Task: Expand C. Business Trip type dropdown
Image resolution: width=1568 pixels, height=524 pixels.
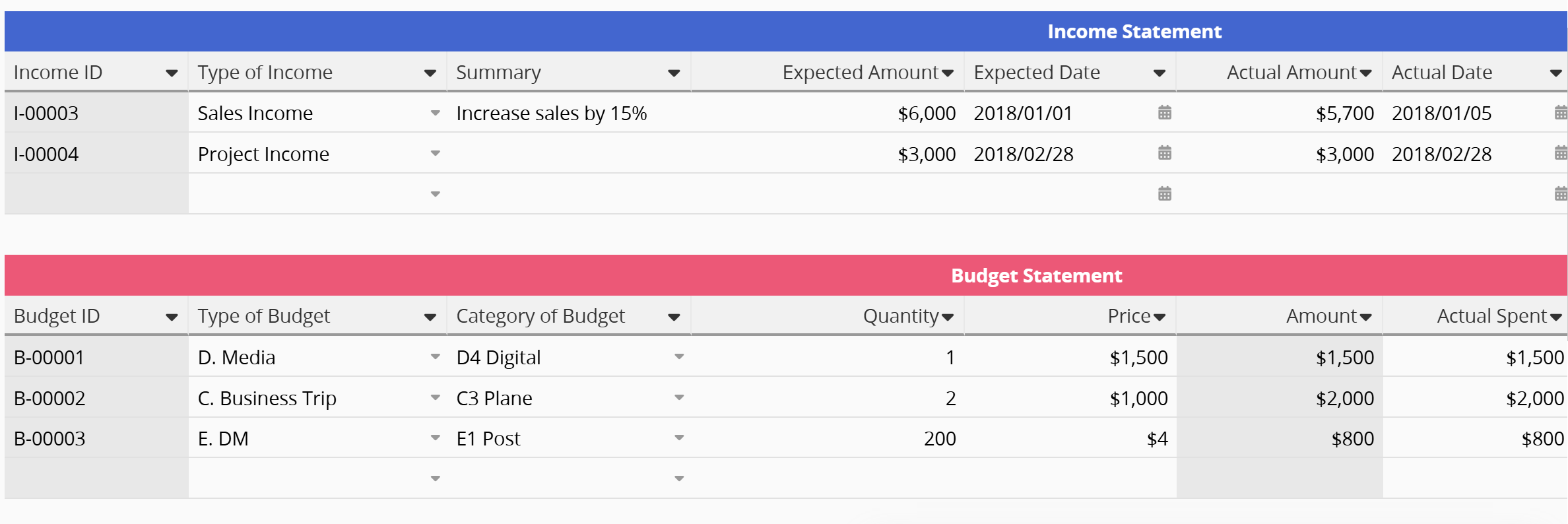Action: pyautogui.click(x=435, y=397)
